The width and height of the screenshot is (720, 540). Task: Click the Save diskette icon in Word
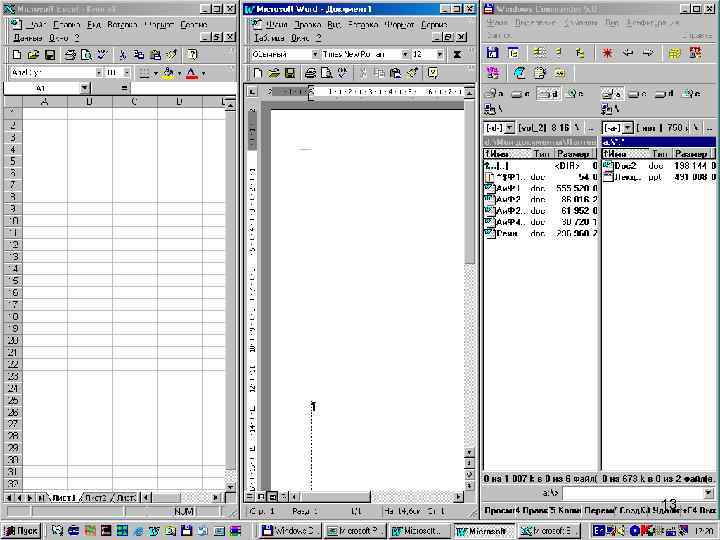(x=290, y=73)
